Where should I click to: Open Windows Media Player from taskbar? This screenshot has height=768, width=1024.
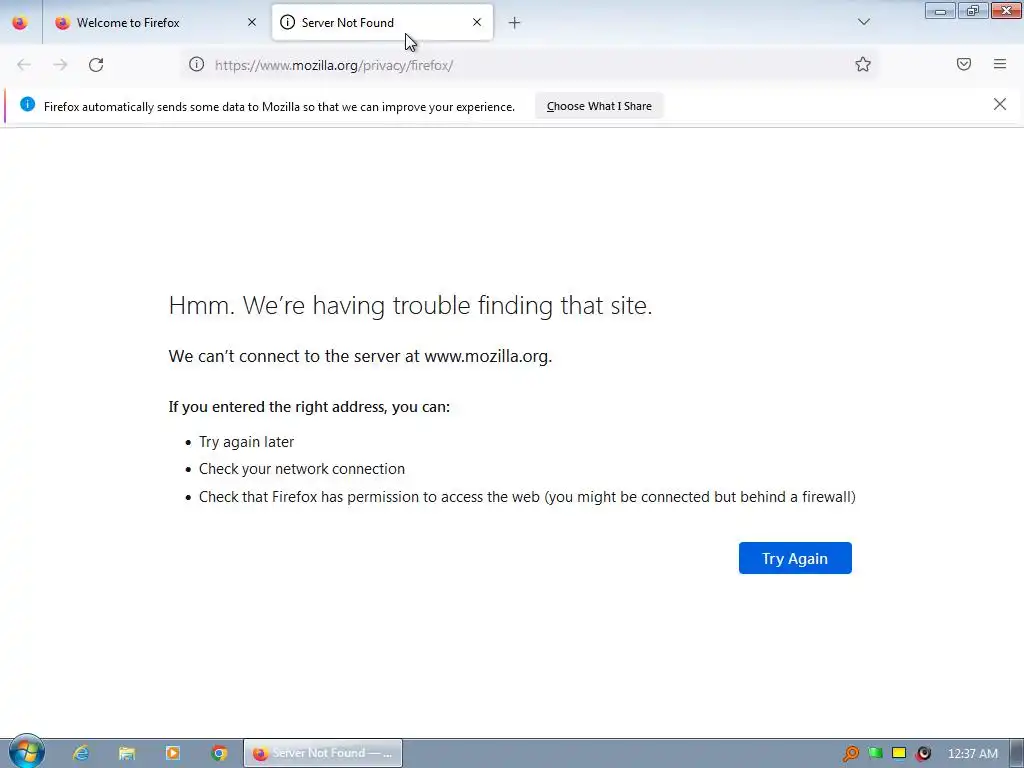pyautogui.click(x=173, y=753)
